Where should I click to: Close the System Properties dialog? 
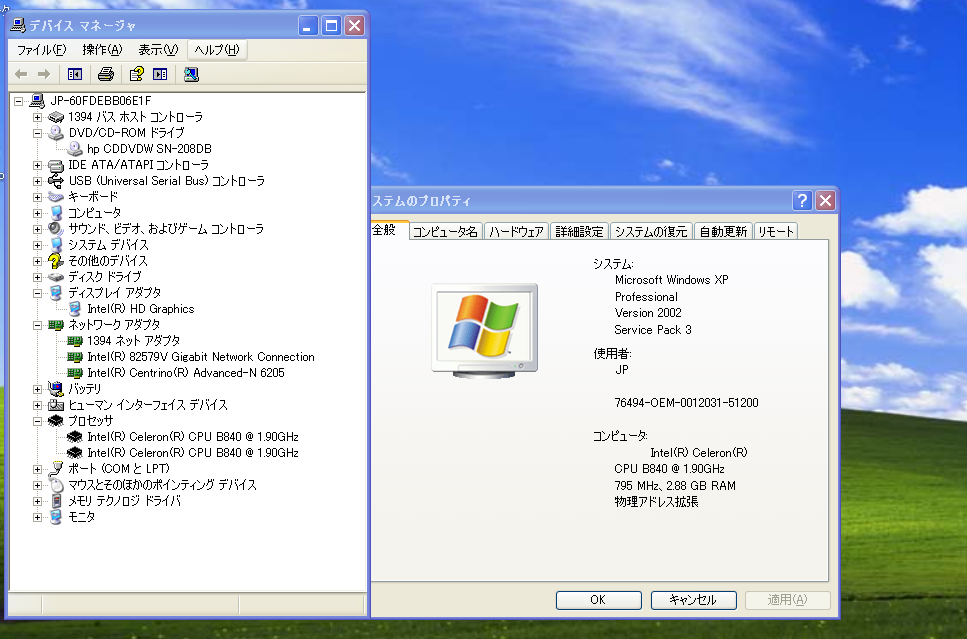pyautogui.click(x=825, y=200)
